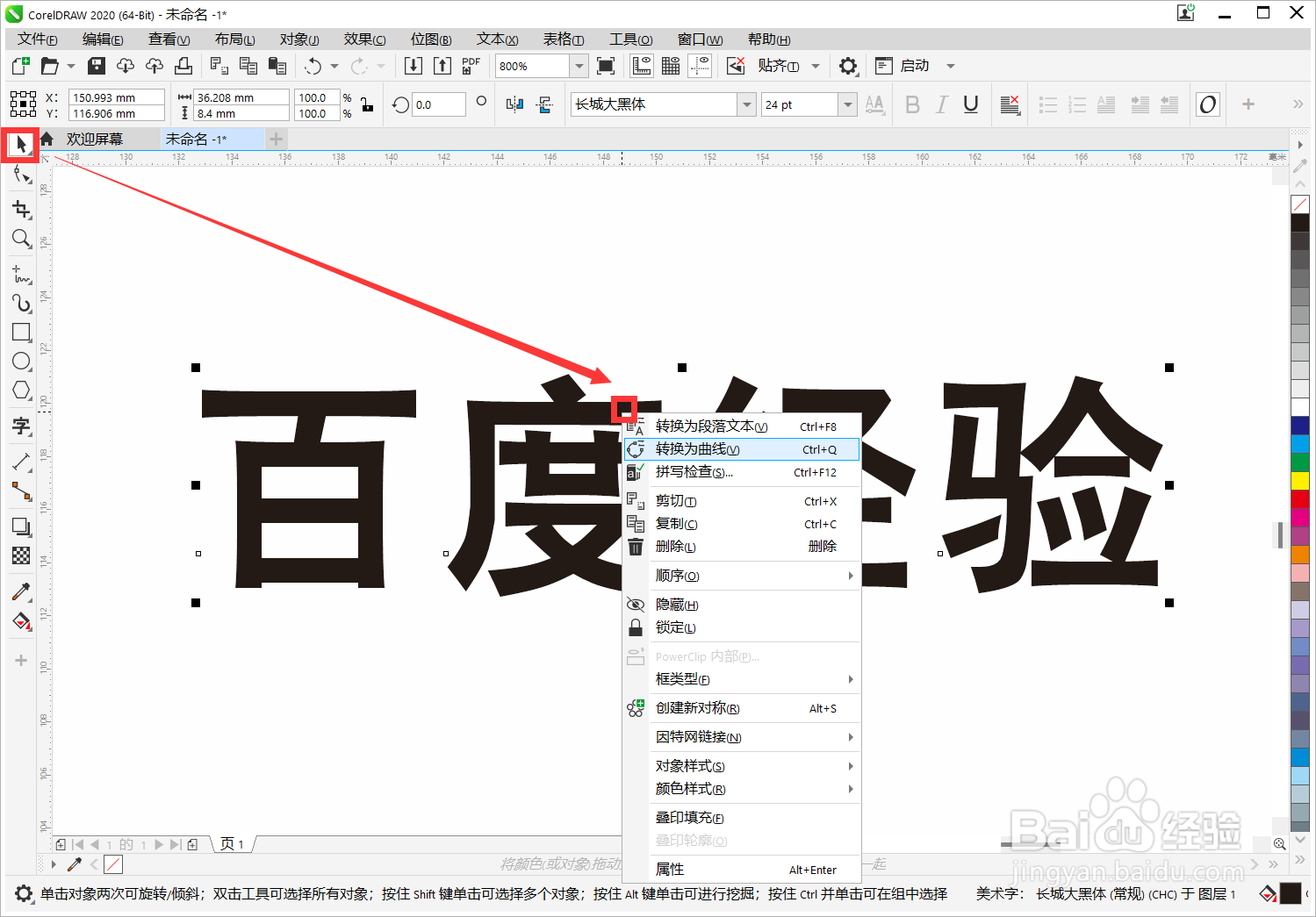Click 隐藏 in context menu
The image size is (1316, 917).
pos(742,605)
